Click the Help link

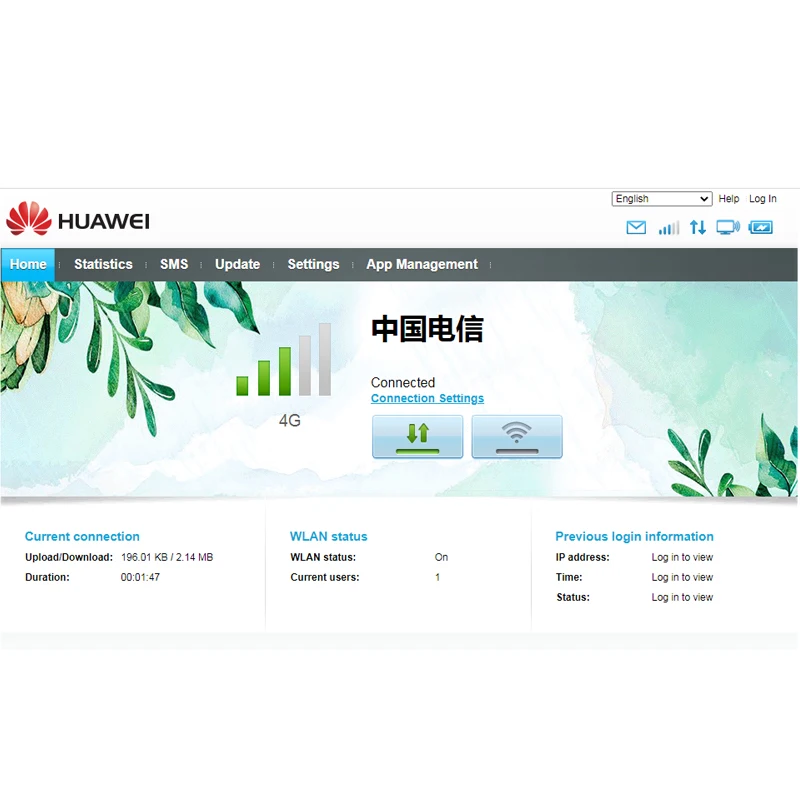point(729,199)
